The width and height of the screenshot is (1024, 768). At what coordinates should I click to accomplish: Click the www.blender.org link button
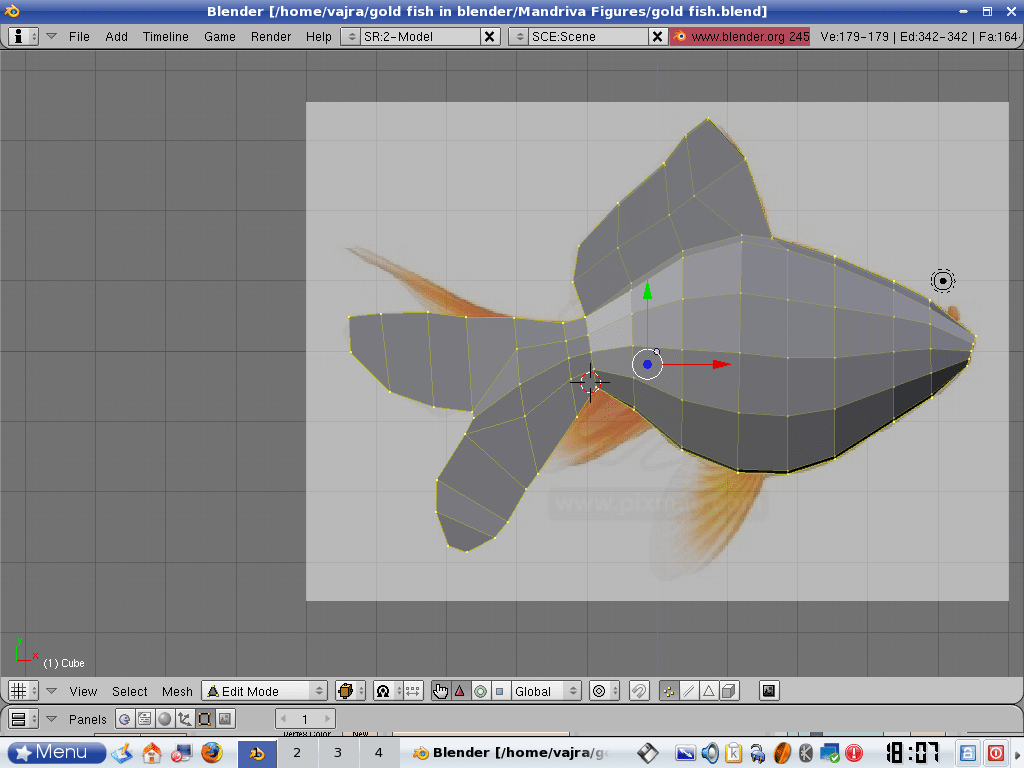[740, 36]
